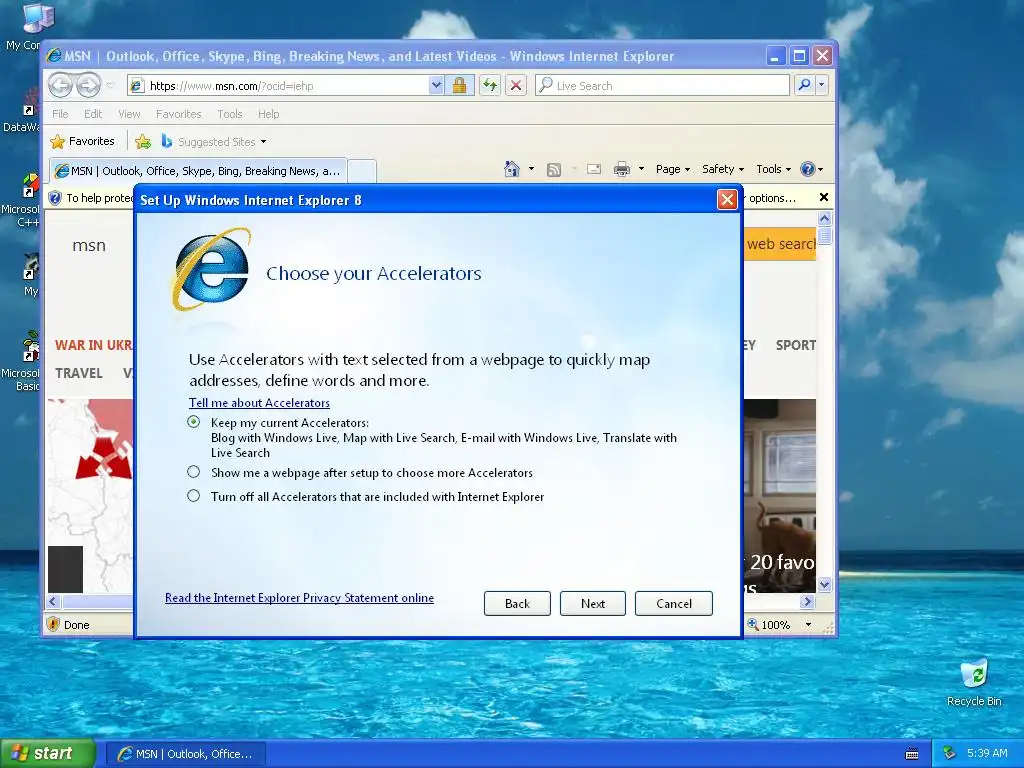
Task: Expand the address bar URL dropdown
Action: [436, 86]
